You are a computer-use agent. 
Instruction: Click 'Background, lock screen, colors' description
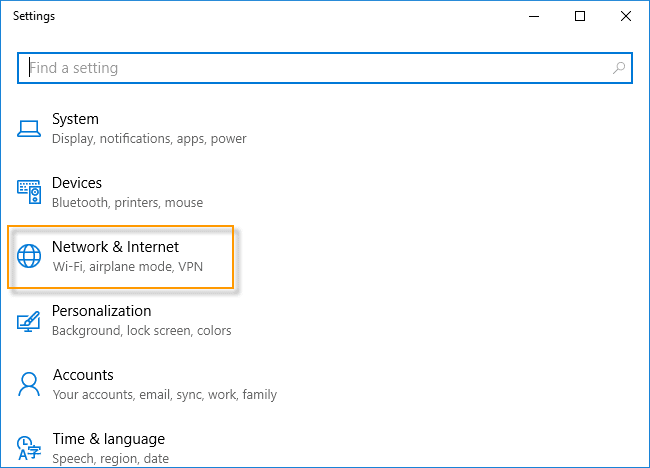(x=141, y=331)
